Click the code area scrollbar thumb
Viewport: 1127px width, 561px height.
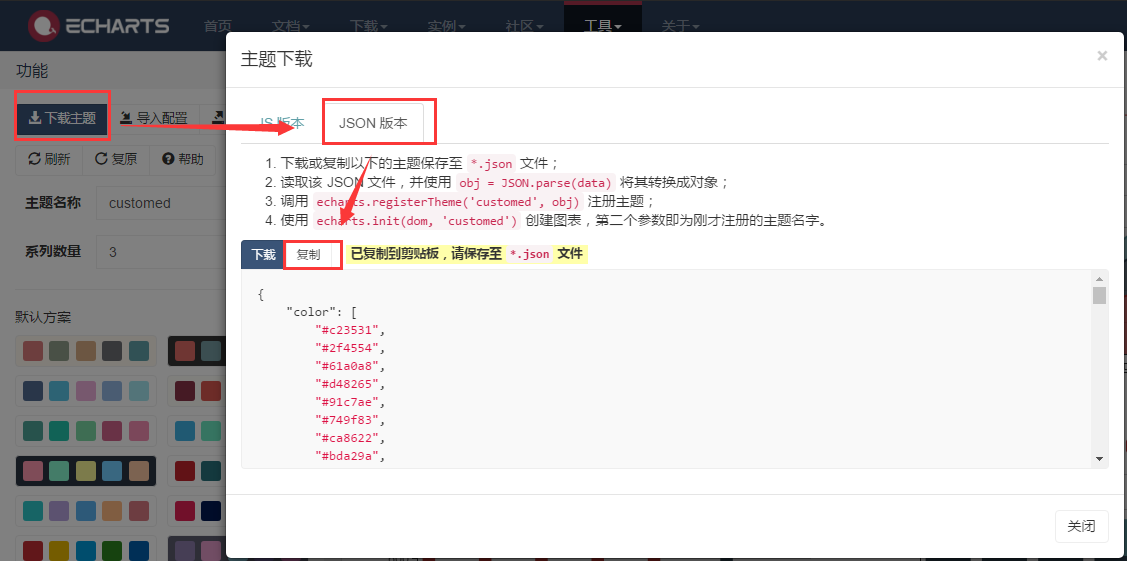click(1099, 295)
